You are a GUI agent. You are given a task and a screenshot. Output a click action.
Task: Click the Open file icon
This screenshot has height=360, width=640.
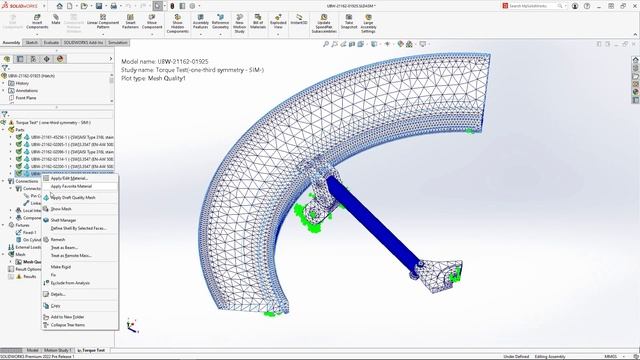pyautogui.click(x=84, y=6)
